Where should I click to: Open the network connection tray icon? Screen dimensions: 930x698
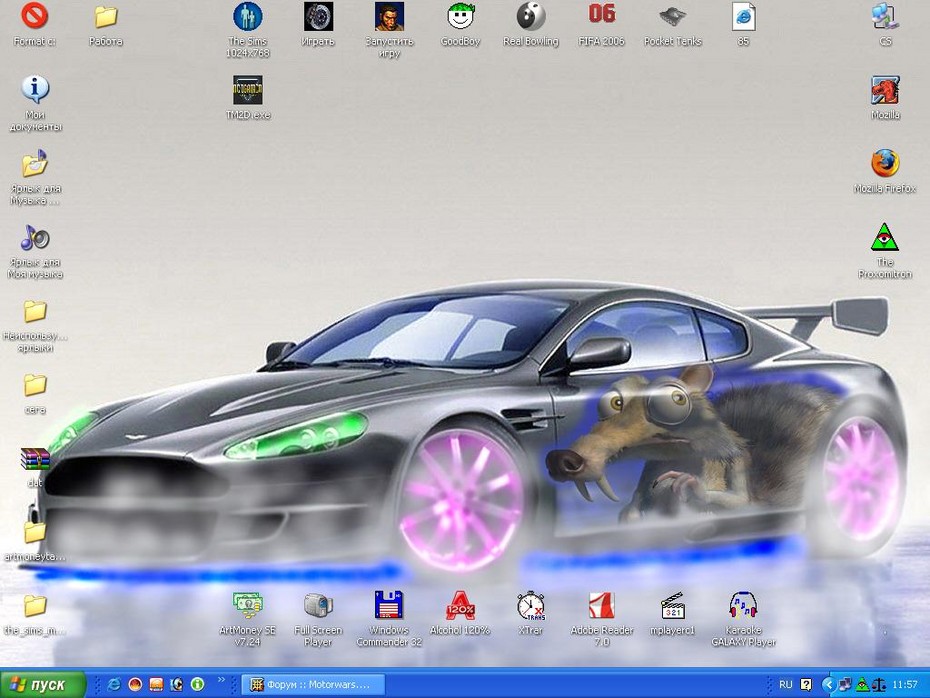click(845, 684)
